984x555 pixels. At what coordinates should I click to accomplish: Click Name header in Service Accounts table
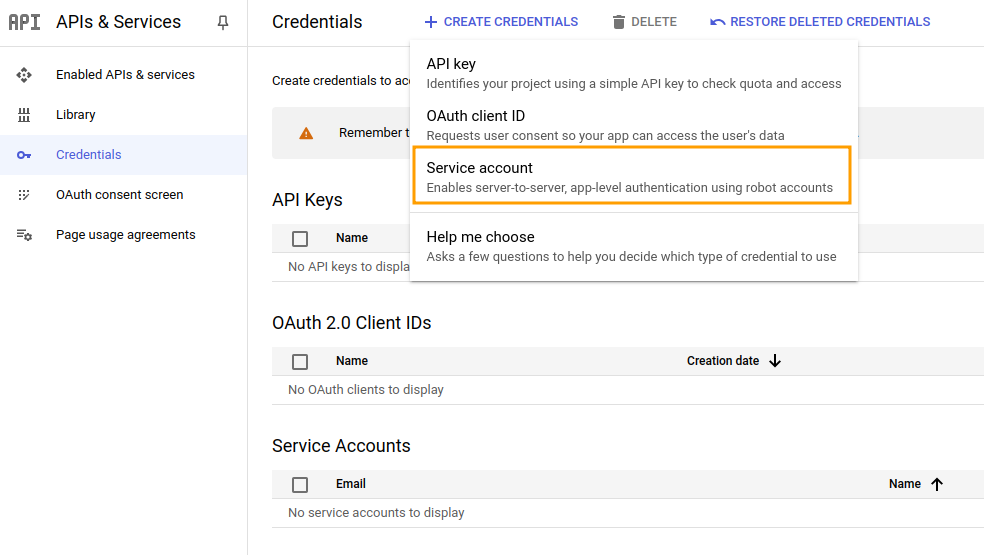[905, 484]
